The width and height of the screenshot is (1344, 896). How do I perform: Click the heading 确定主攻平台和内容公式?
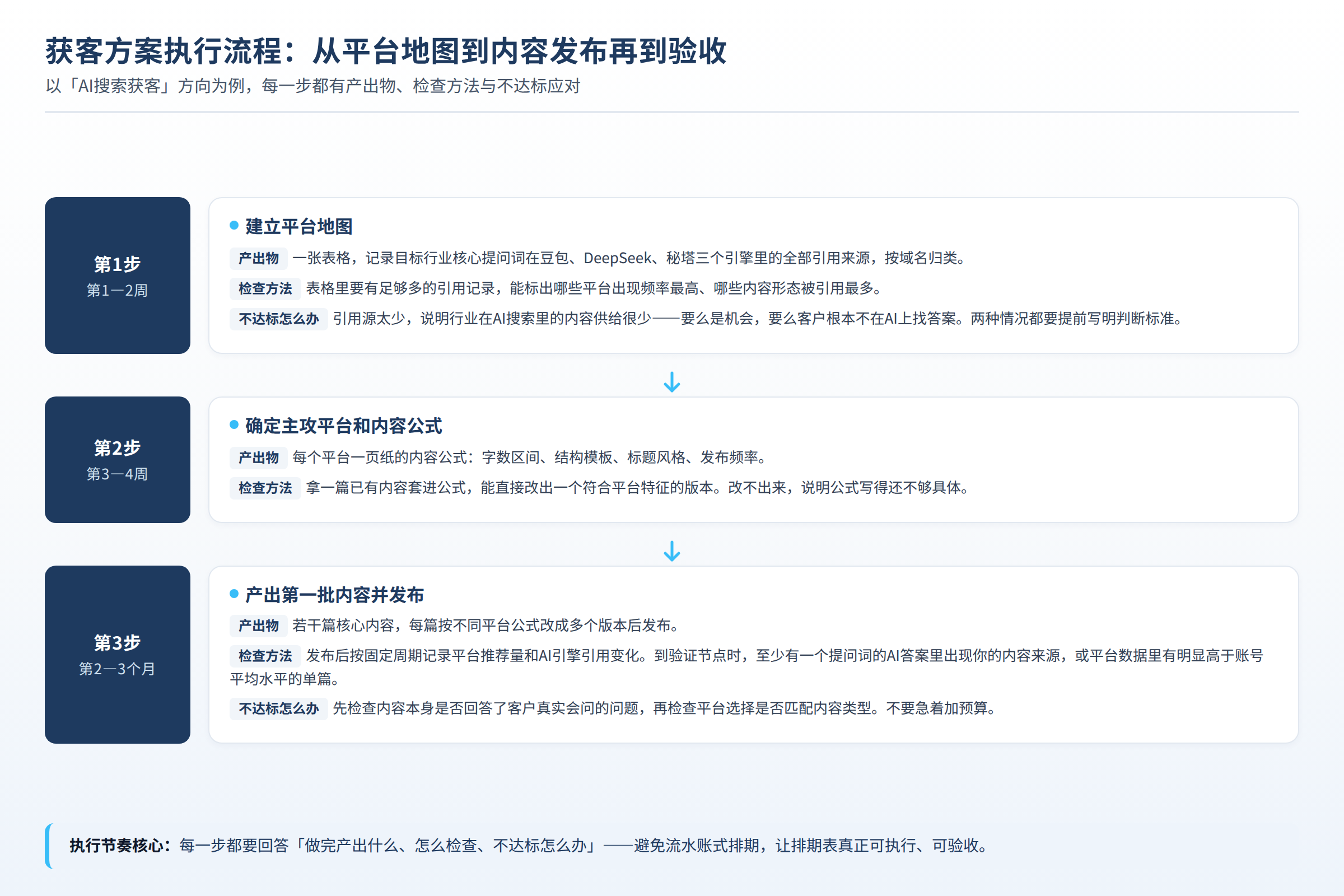(x=343, y=426)
